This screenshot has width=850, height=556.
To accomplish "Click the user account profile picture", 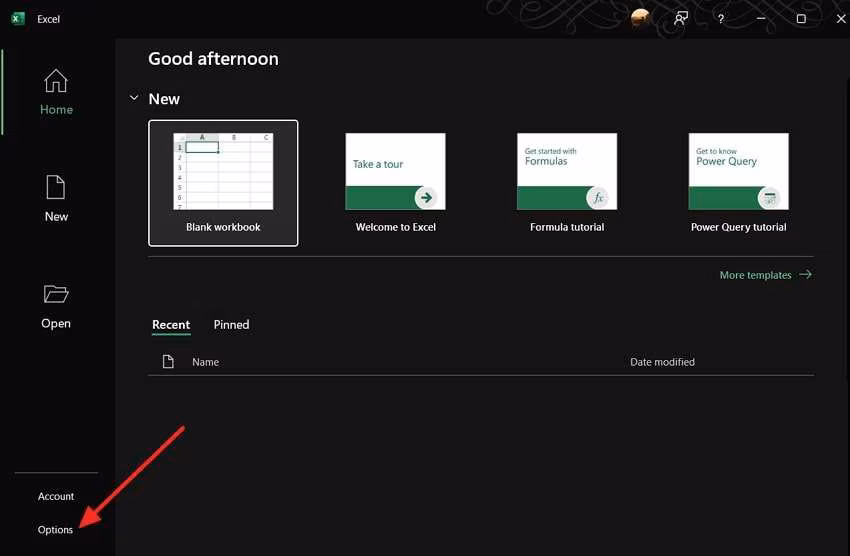I will pos(640,18).
